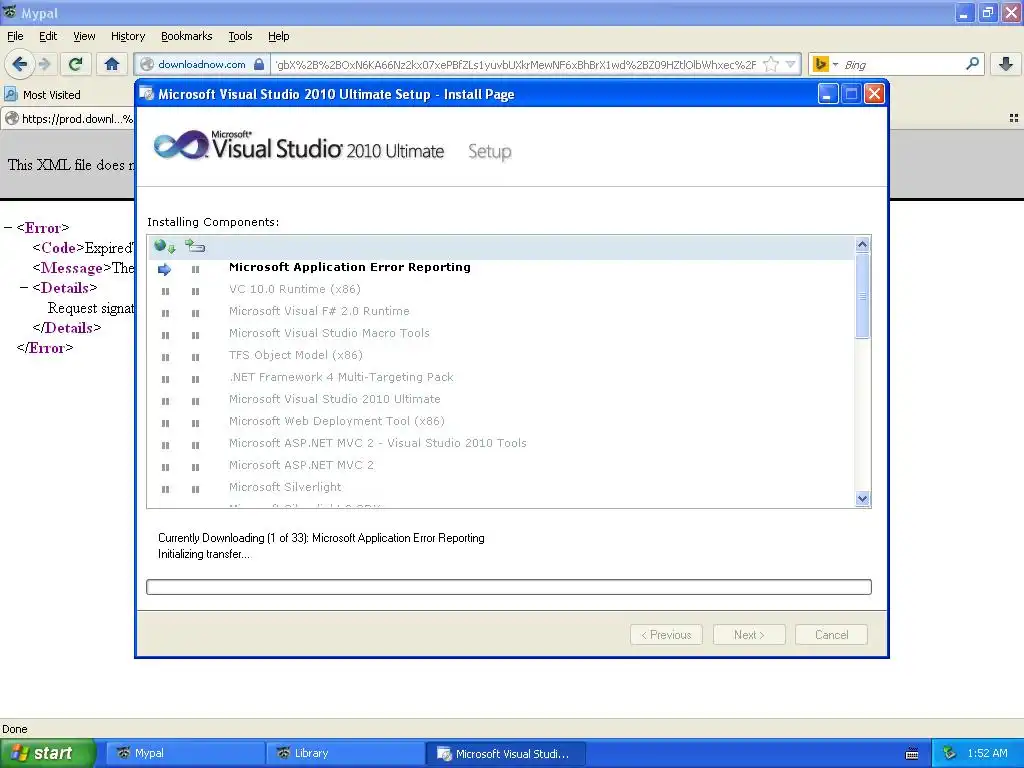Open the Windows Start menu

coord(48,753)
